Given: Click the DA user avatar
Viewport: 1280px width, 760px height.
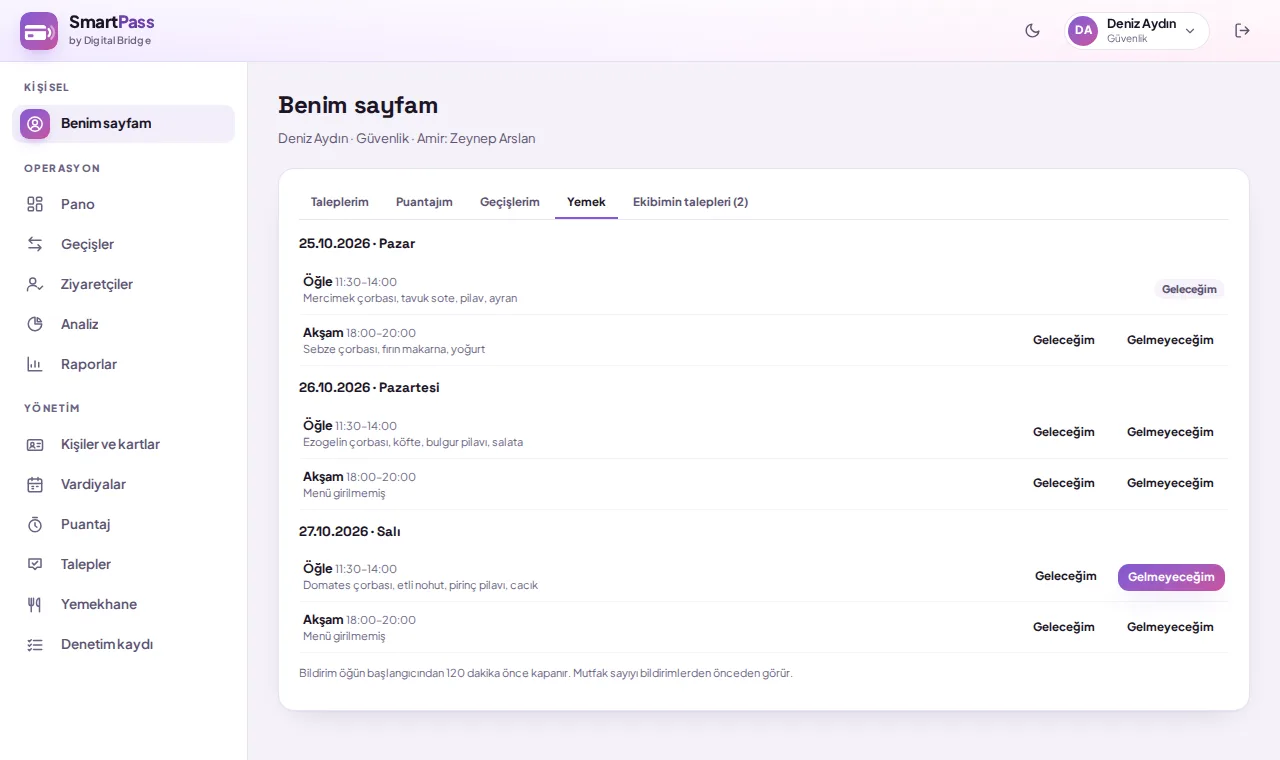Looking at the screenshot, I should pyautogui.click(x=1083, y=31).
